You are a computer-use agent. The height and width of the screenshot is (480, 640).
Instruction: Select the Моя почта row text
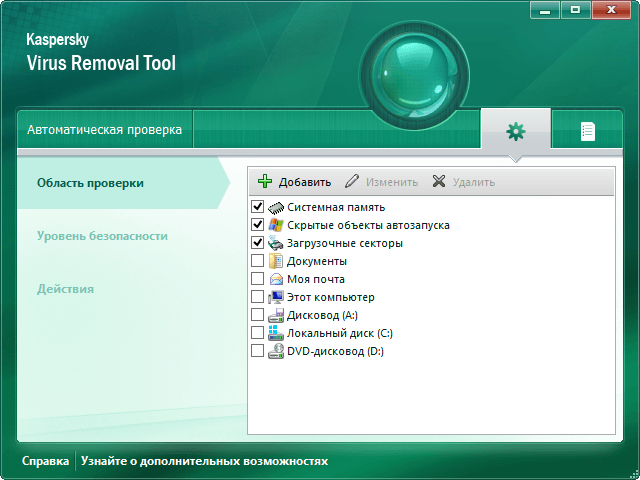(316, 279)
